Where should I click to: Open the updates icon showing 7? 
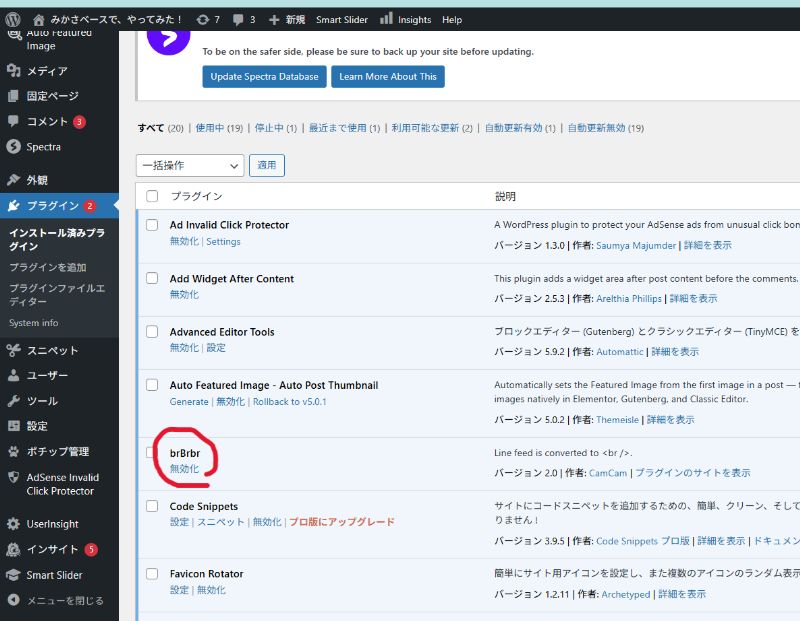tap(203, 19)
